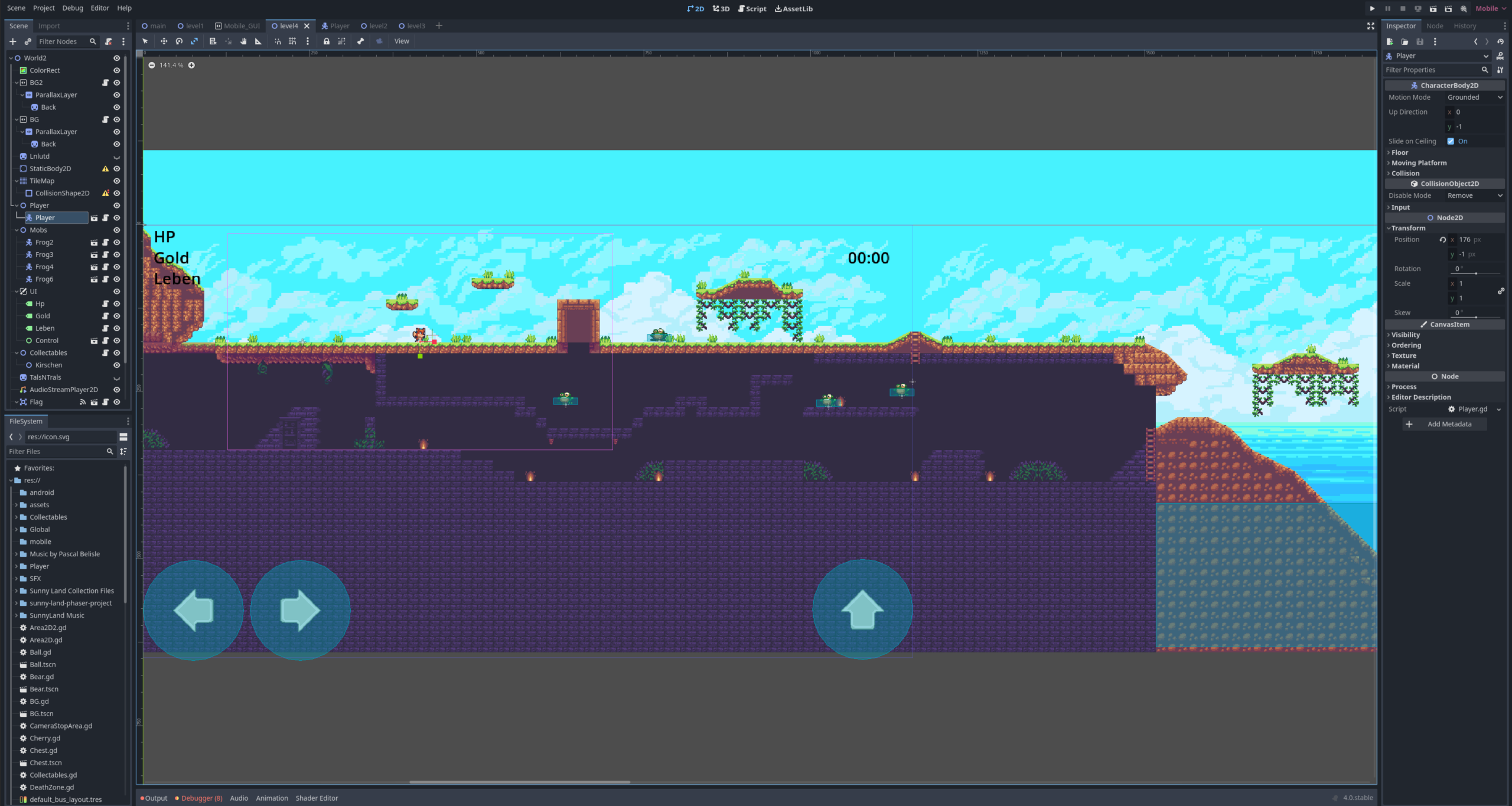Open skeleton bone options

click(360, 41)
